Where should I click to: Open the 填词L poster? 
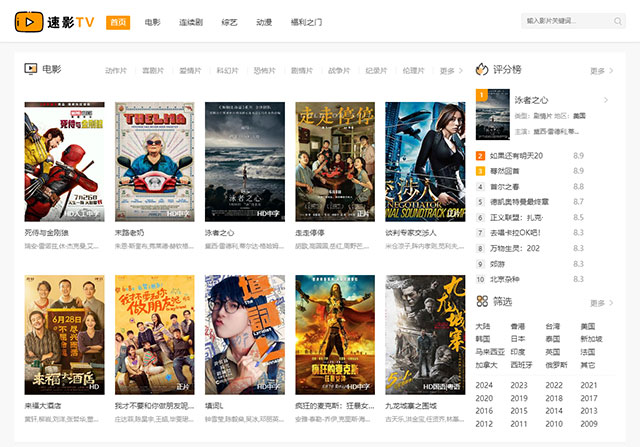click(245, 335)
